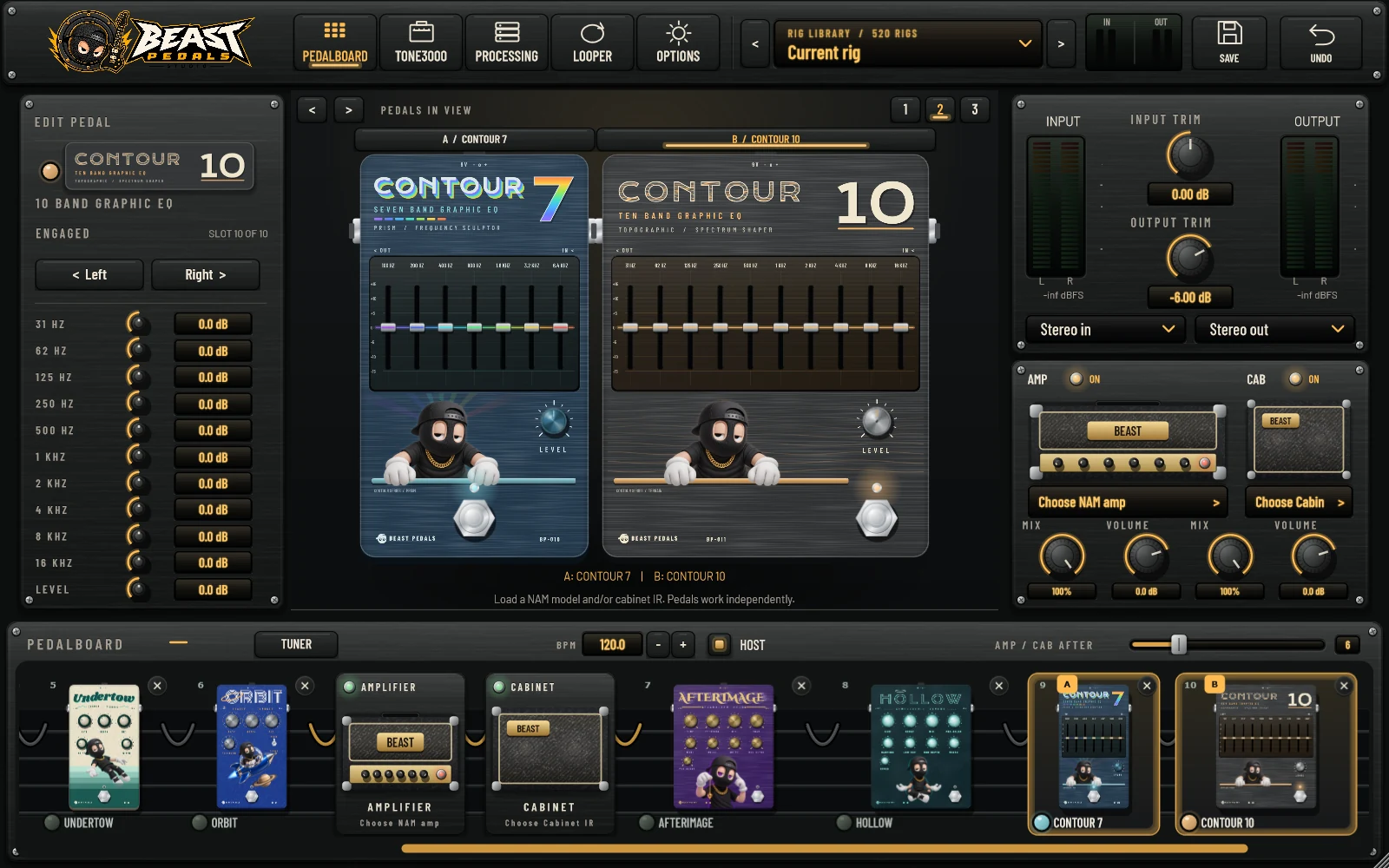
Task: Select the Hollow pedal thumbnail
Action: (921, 746)
